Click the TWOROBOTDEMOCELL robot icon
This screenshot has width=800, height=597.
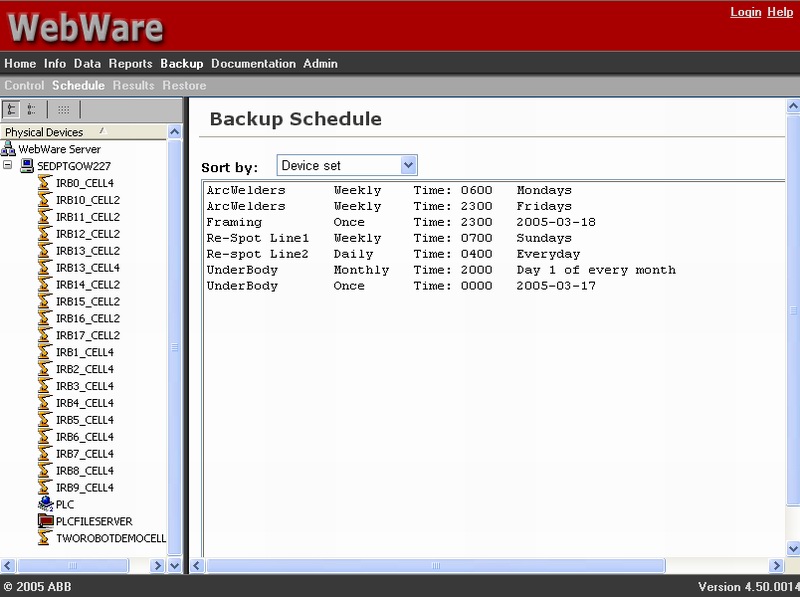[44, 538]
